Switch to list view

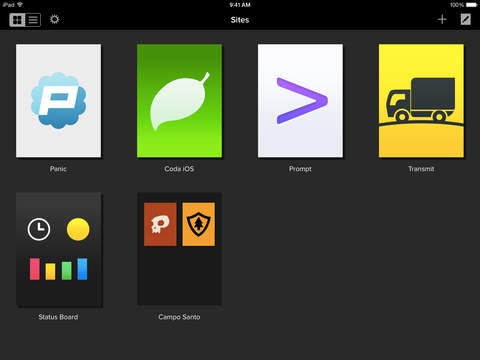(x=33, y=20)
